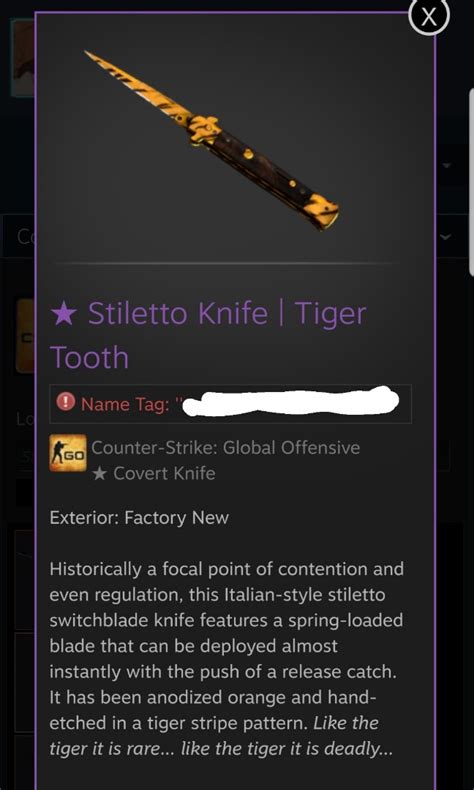Select the Exterior: Factory New line
This screenshot has height=790, width=474.
(139, 517)
